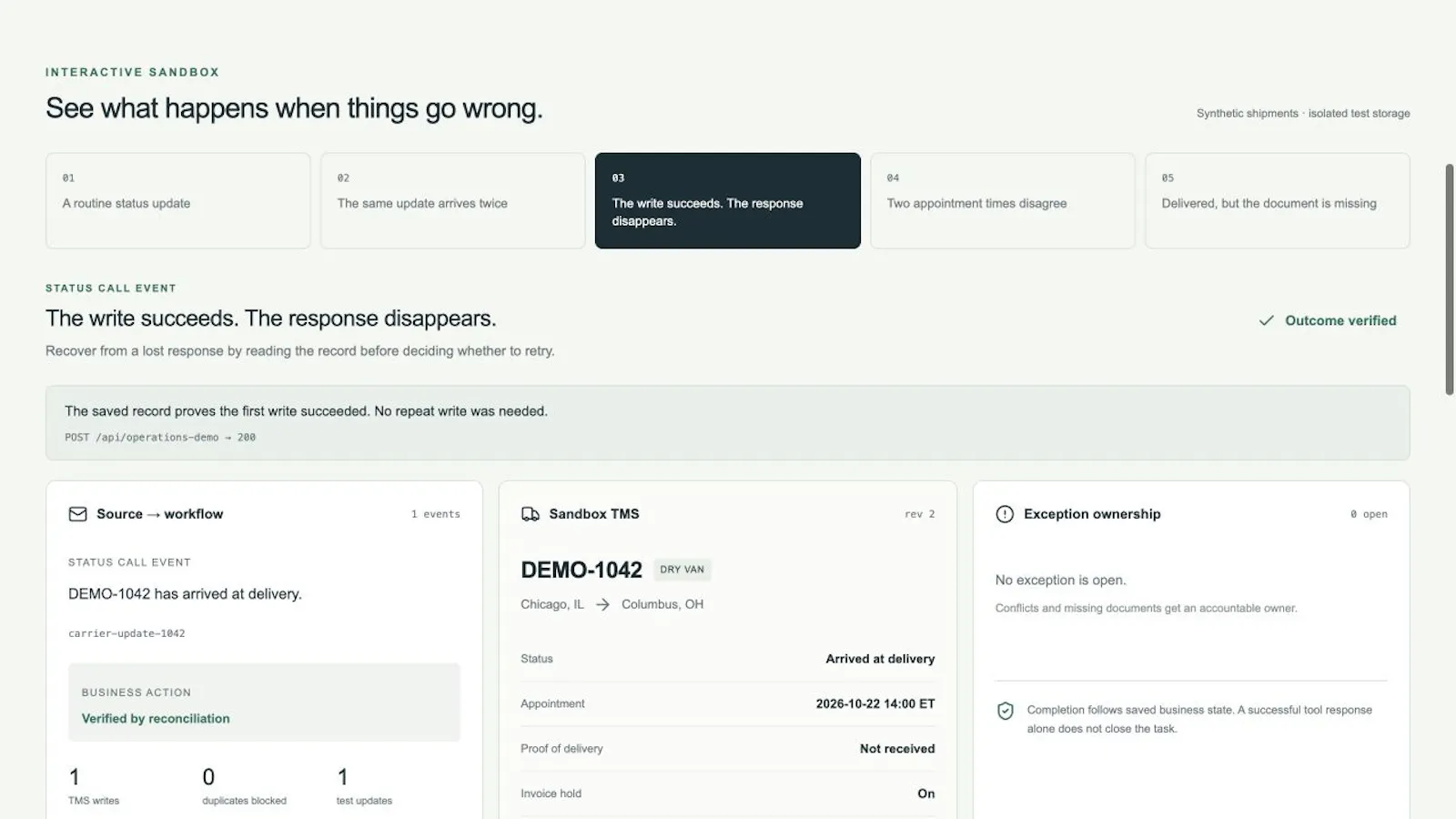Select scenario 01 A routine status update

click(178, 200)
